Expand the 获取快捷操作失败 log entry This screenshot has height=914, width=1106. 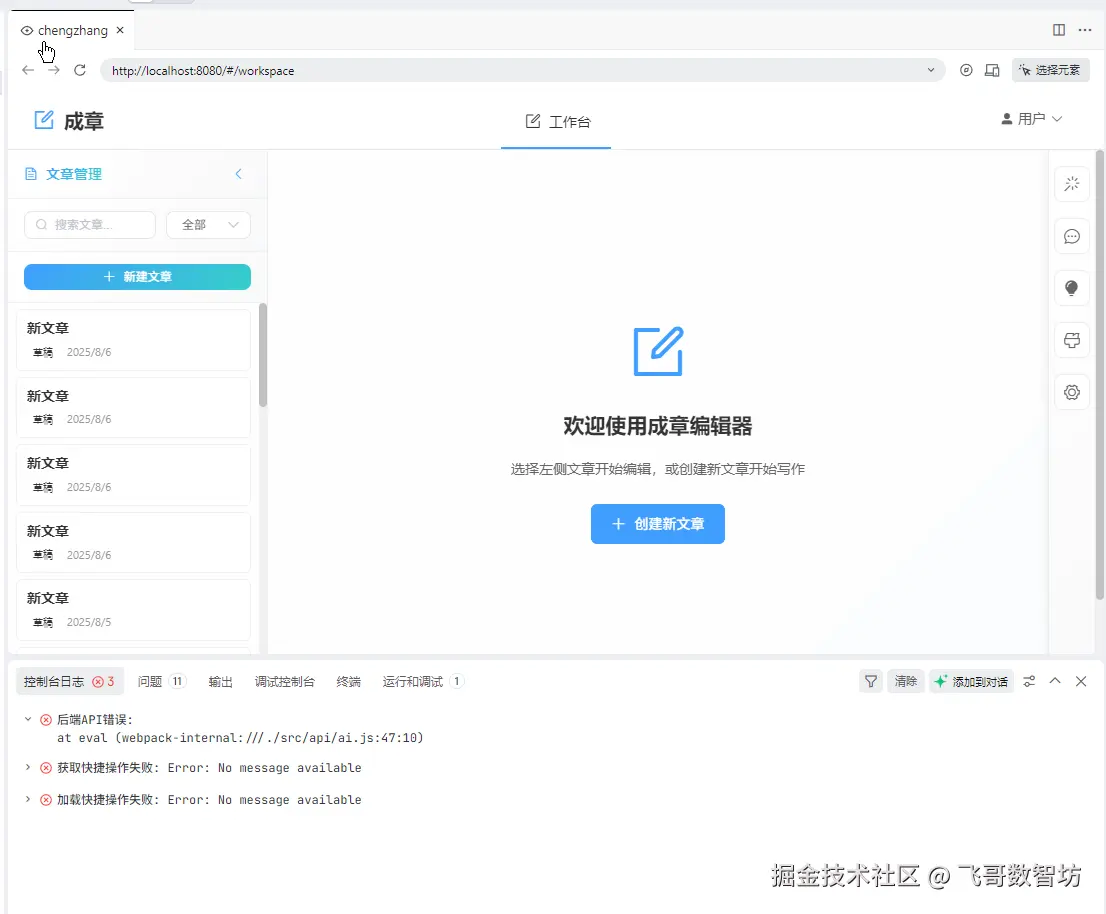tap(28, 767)
